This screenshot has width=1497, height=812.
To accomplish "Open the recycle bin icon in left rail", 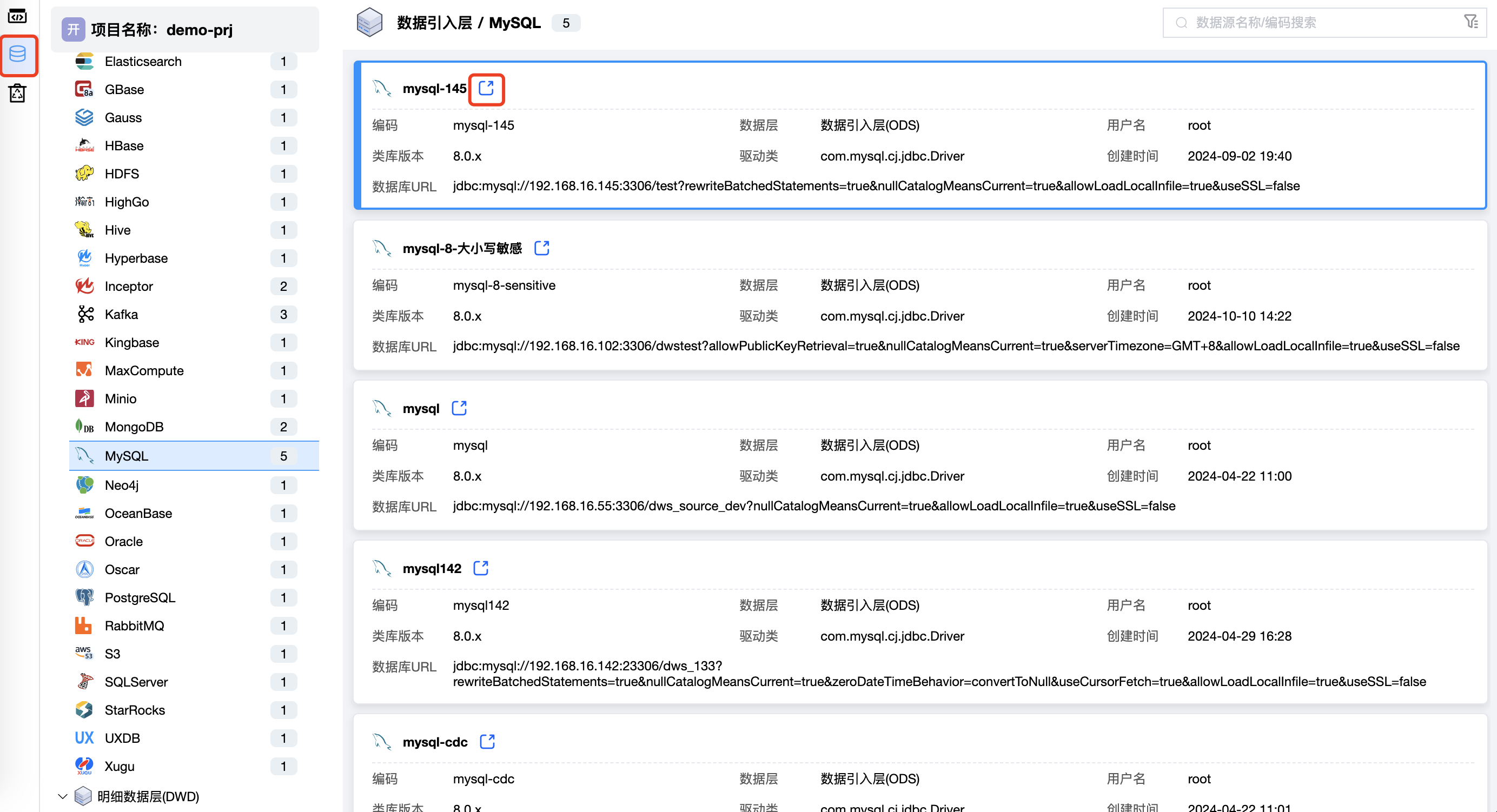I will pos(17,93).
